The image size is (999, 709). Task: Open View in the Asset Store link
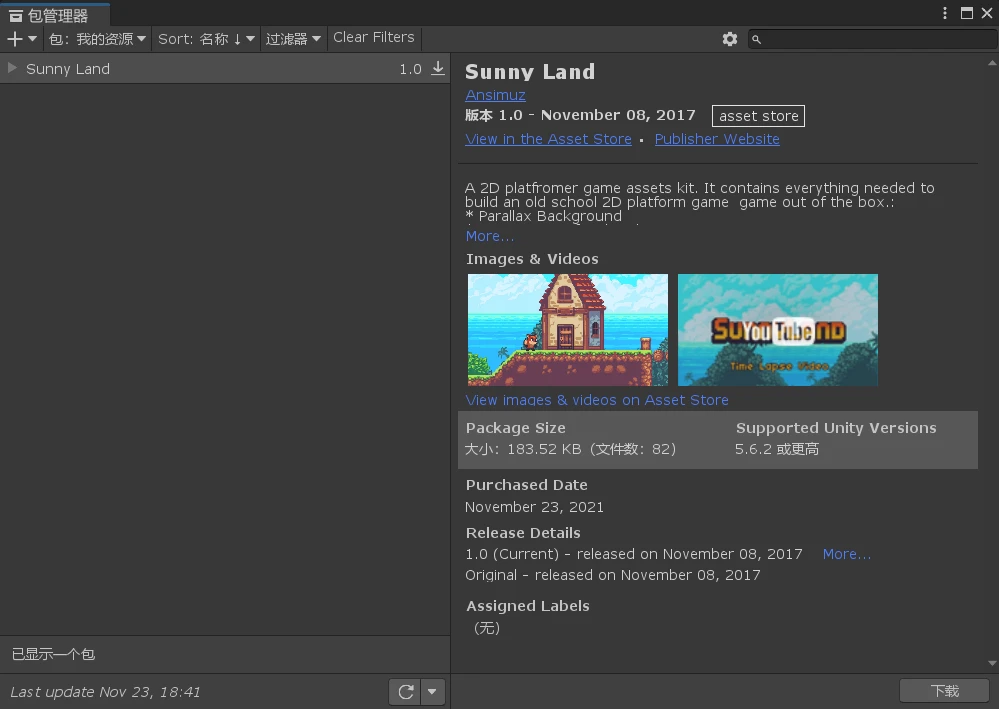click(548, 139)
